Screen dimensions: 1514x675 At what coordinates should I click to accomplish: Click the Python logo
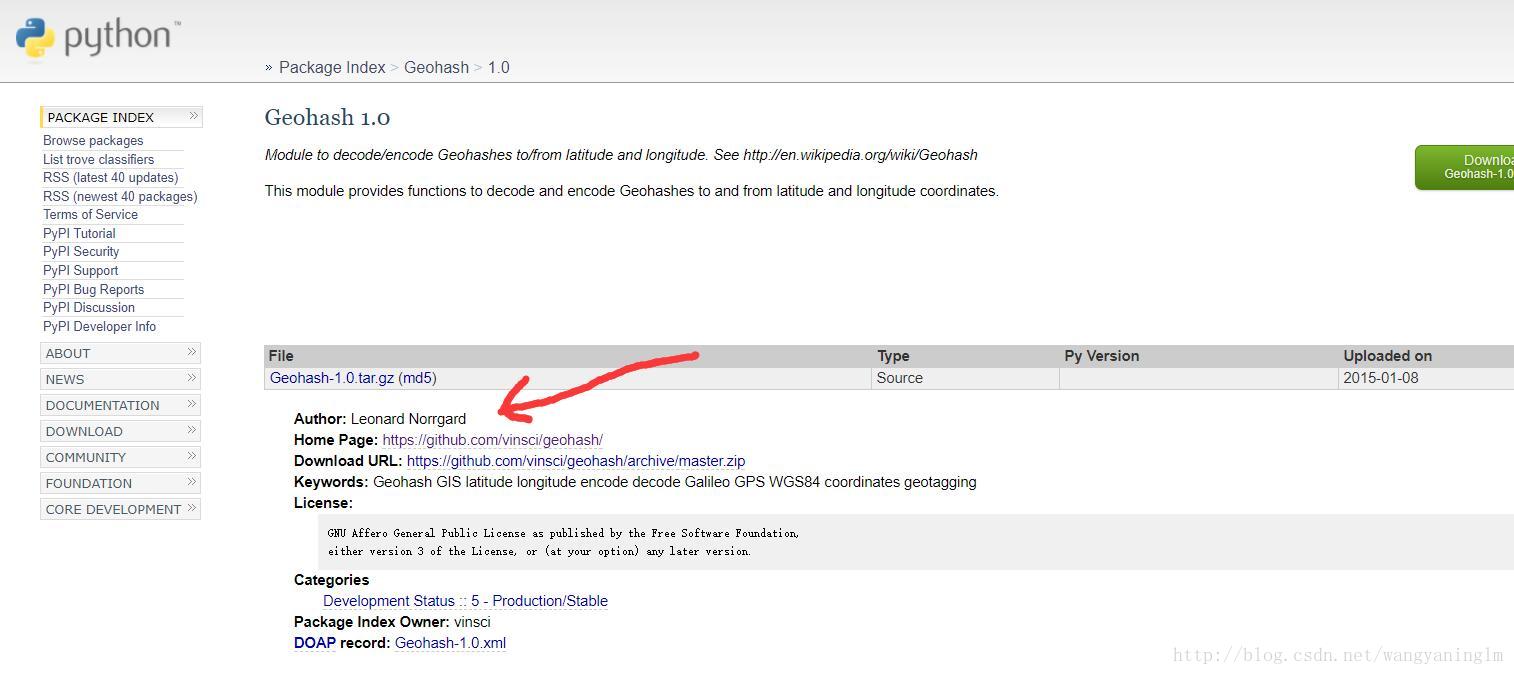pyautogui.click(x=97, y=38)
